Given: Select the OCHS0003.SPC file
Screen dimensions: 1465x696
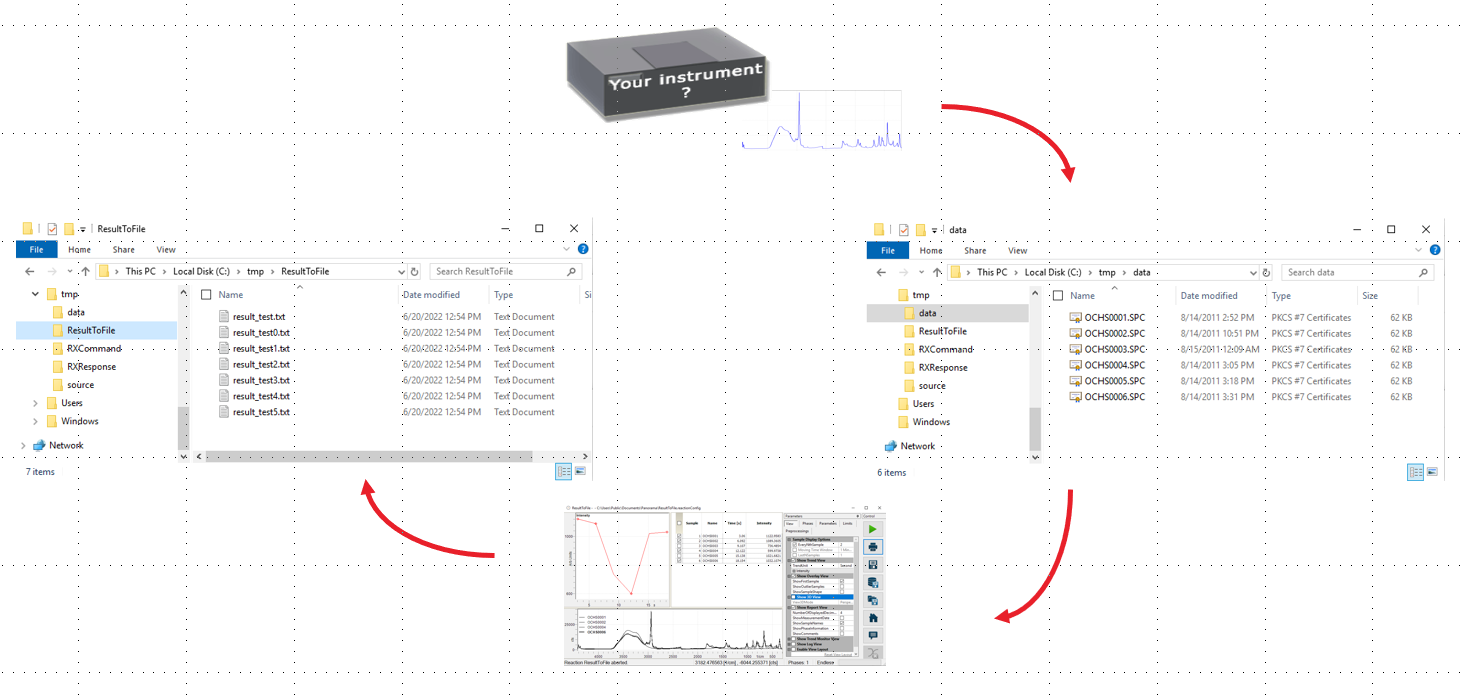Looking at the screenshot, I should pyautogui.click(x=1114, y=349).
